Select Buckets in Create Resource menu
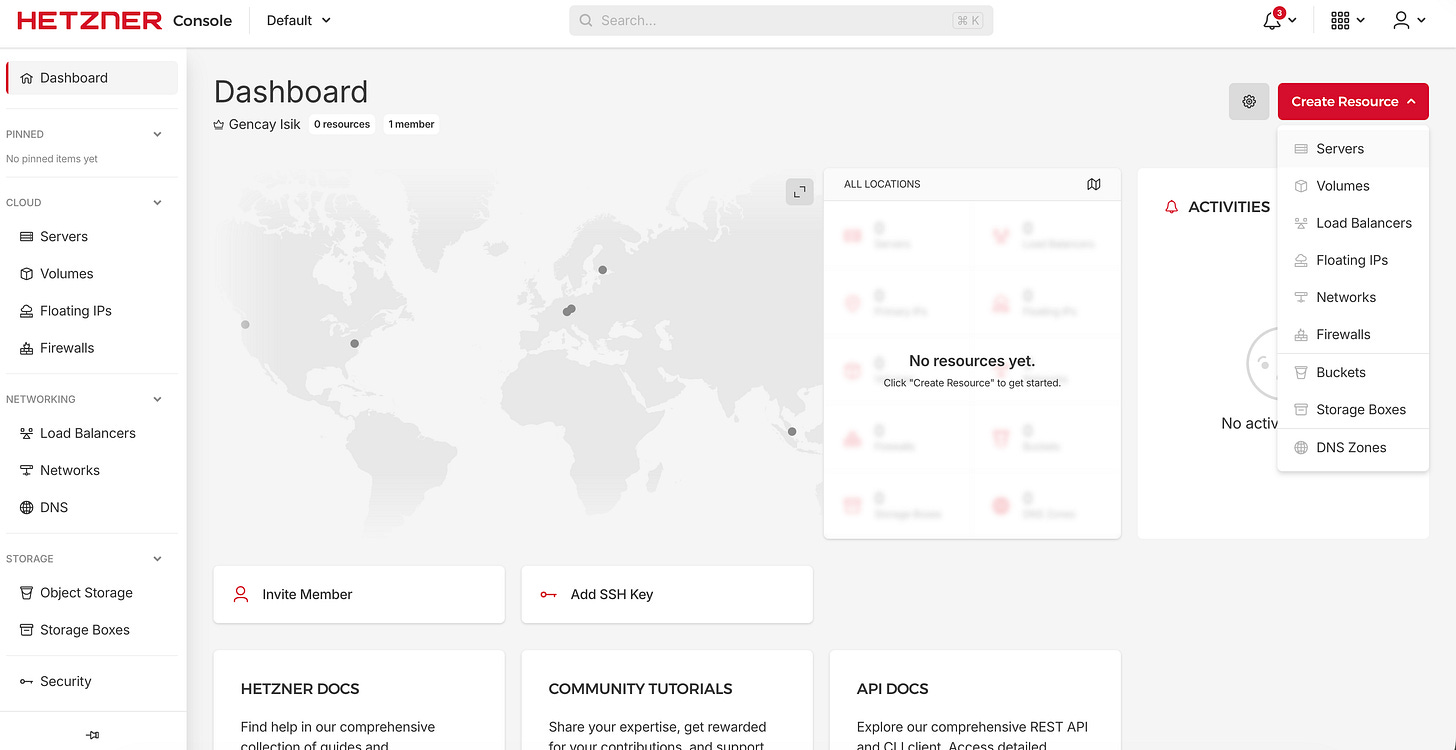The height and width of the screenshot is (750, 1456). pos(1353,372)
